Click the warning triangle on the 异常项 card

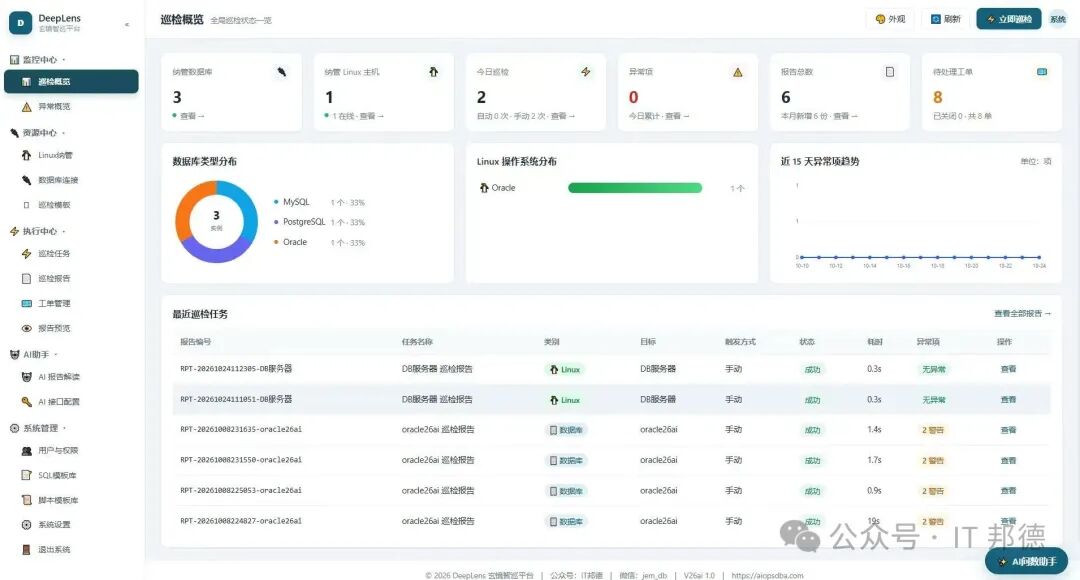tap(738, 72)
